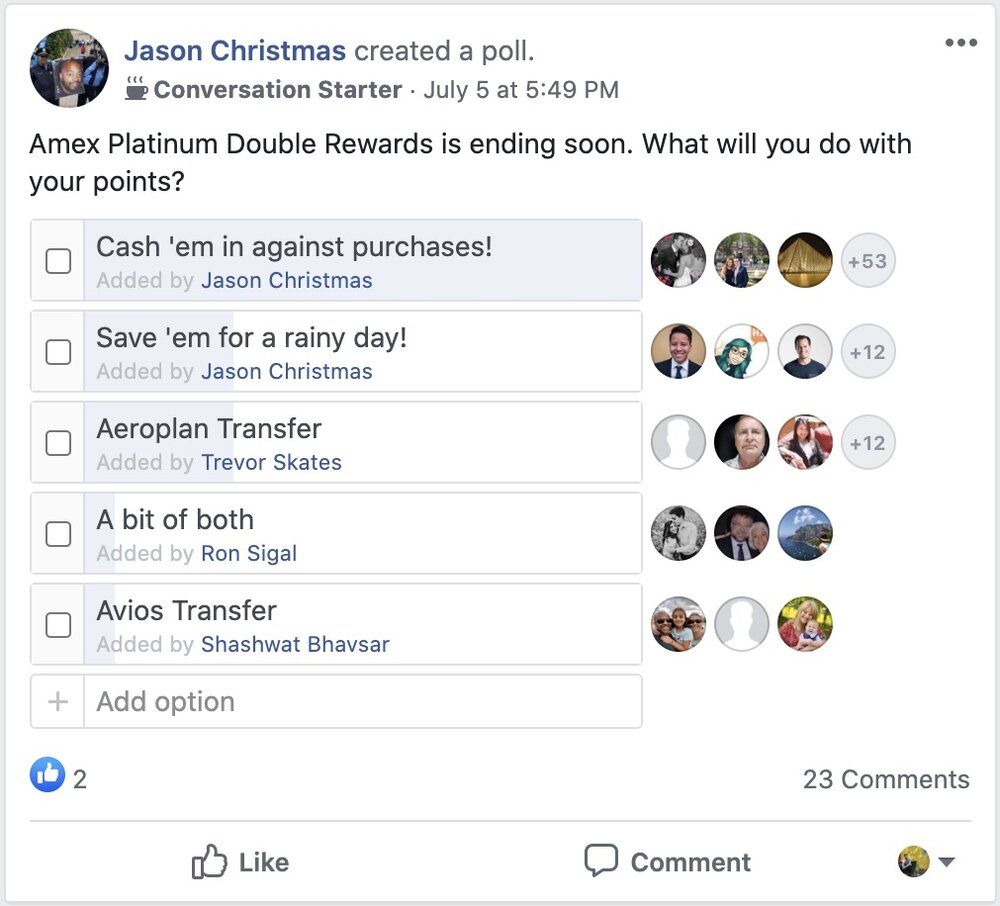The image size is (1000, 906).
Task: Enable the Avios Transfer checkbox
Action: 59,625
